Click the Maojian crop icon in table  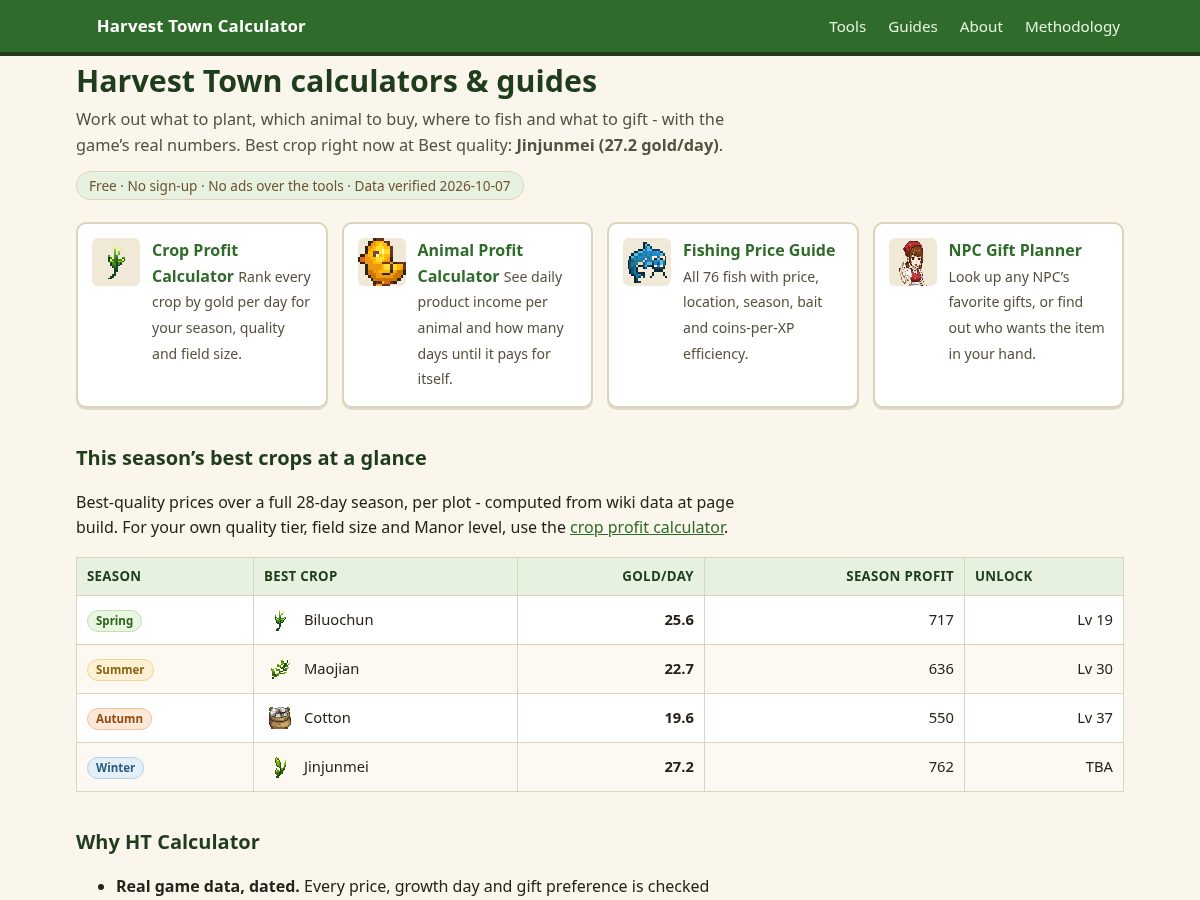(x=280, y=669)
